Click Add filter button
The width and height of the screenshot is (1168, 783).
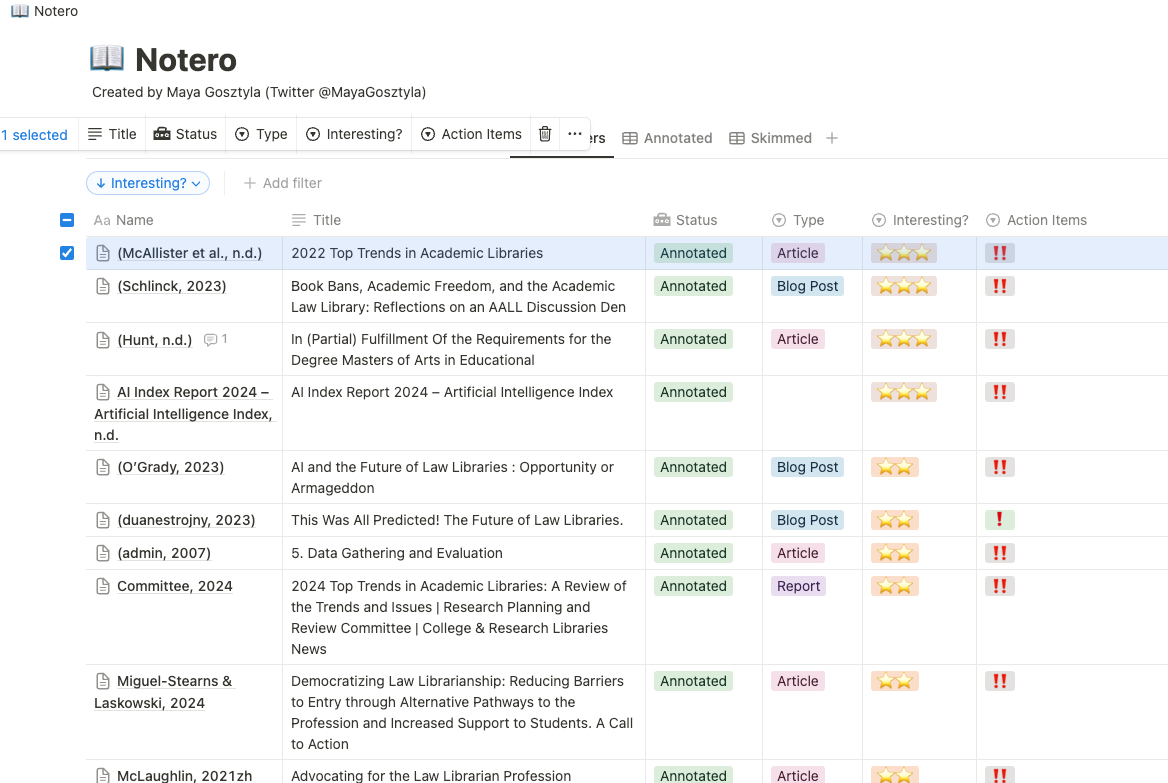click(283, 183)
